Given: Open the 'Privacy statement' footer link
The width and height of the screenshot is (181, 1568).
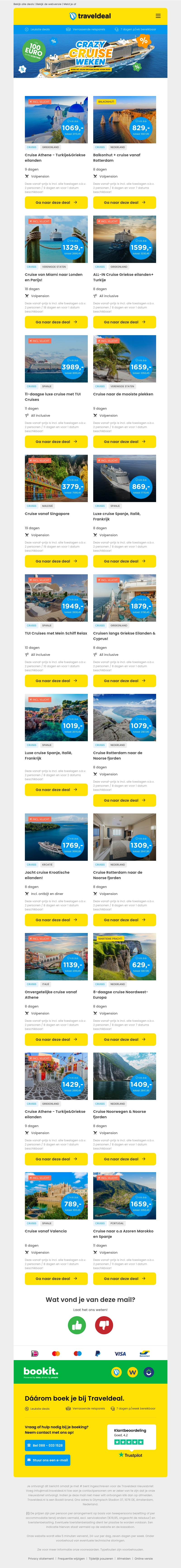Looking at the screenshot, I should pyautogui.click(x=41, y=1559).
